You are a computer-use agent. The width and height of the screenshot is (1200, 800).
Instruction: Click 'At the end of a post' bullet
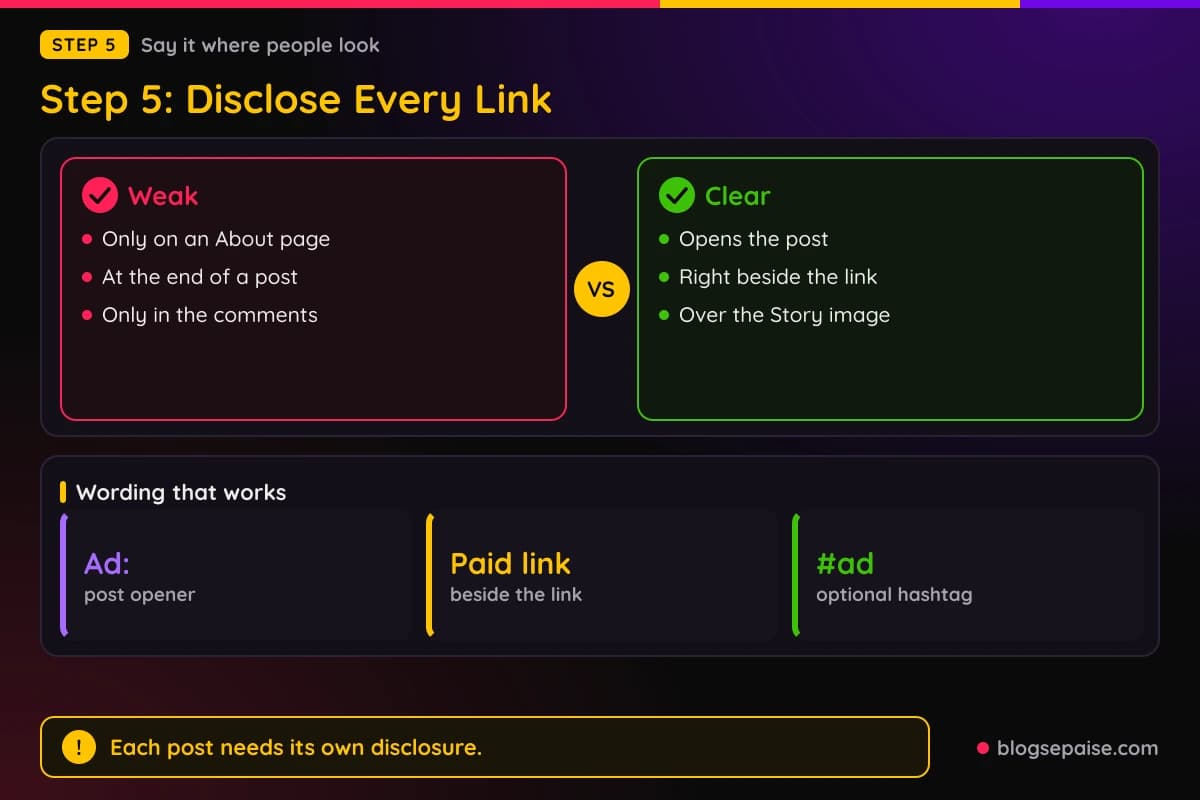click(x=200, y=277)
